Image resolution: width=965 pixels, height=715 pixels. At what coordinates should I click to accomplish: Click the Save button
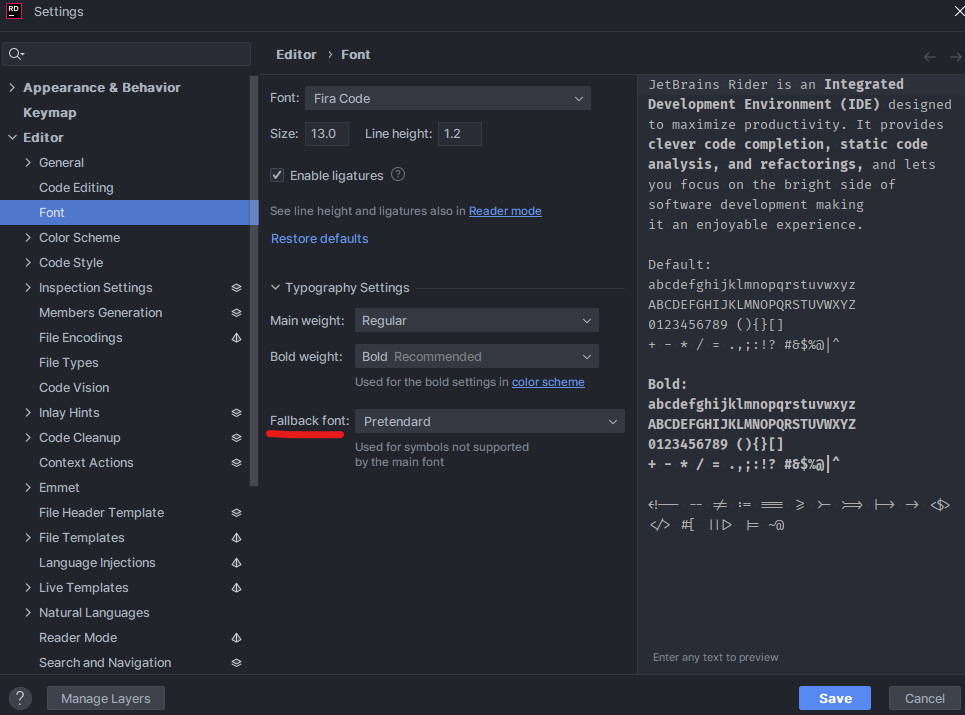click(x=835, y=698)
